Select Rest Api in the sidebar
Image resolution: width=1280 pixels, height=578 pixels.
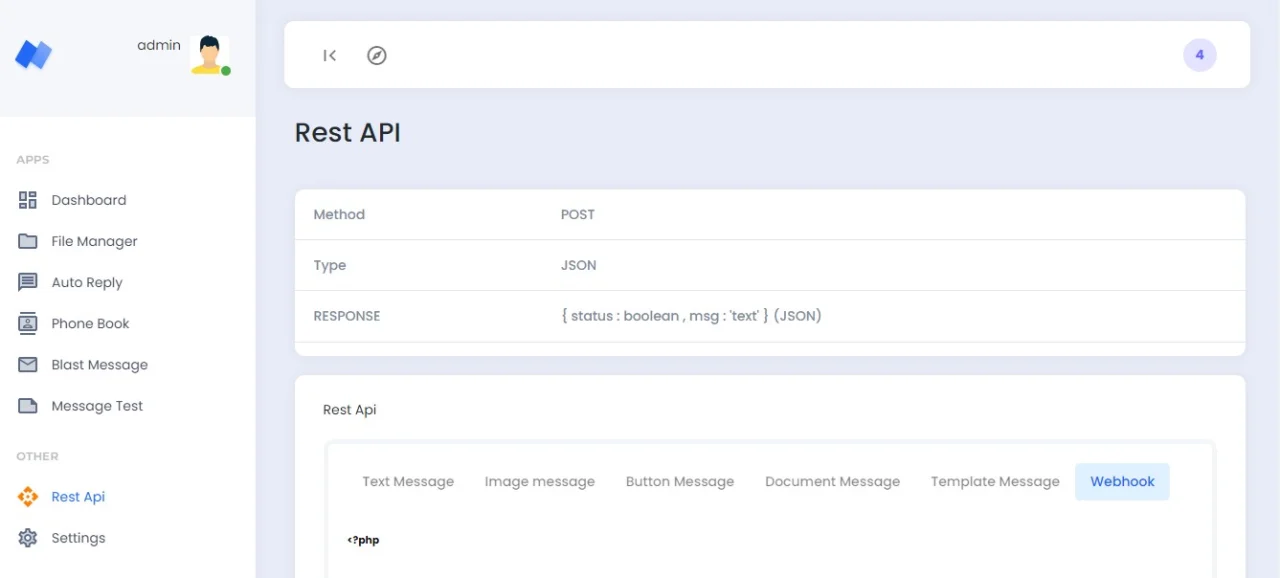pyautogui.click(x=78, y=497)
